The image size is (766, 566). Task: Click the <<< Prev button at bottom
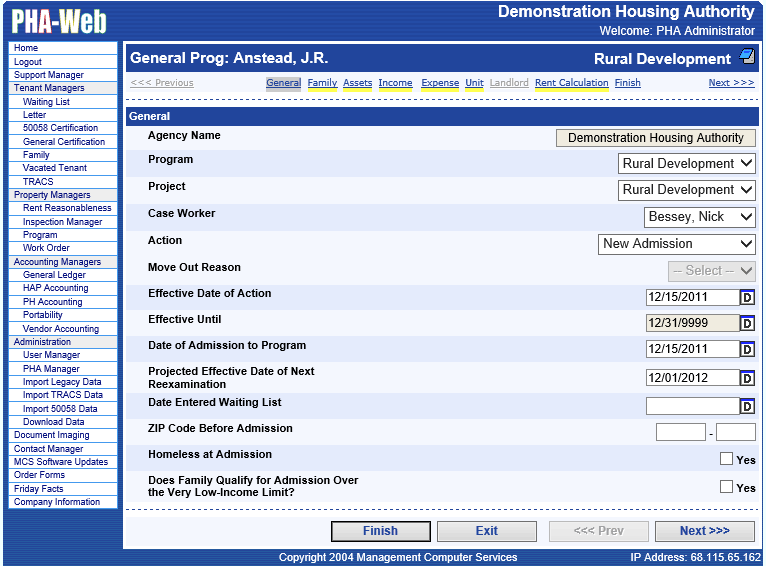click(598, 531)
